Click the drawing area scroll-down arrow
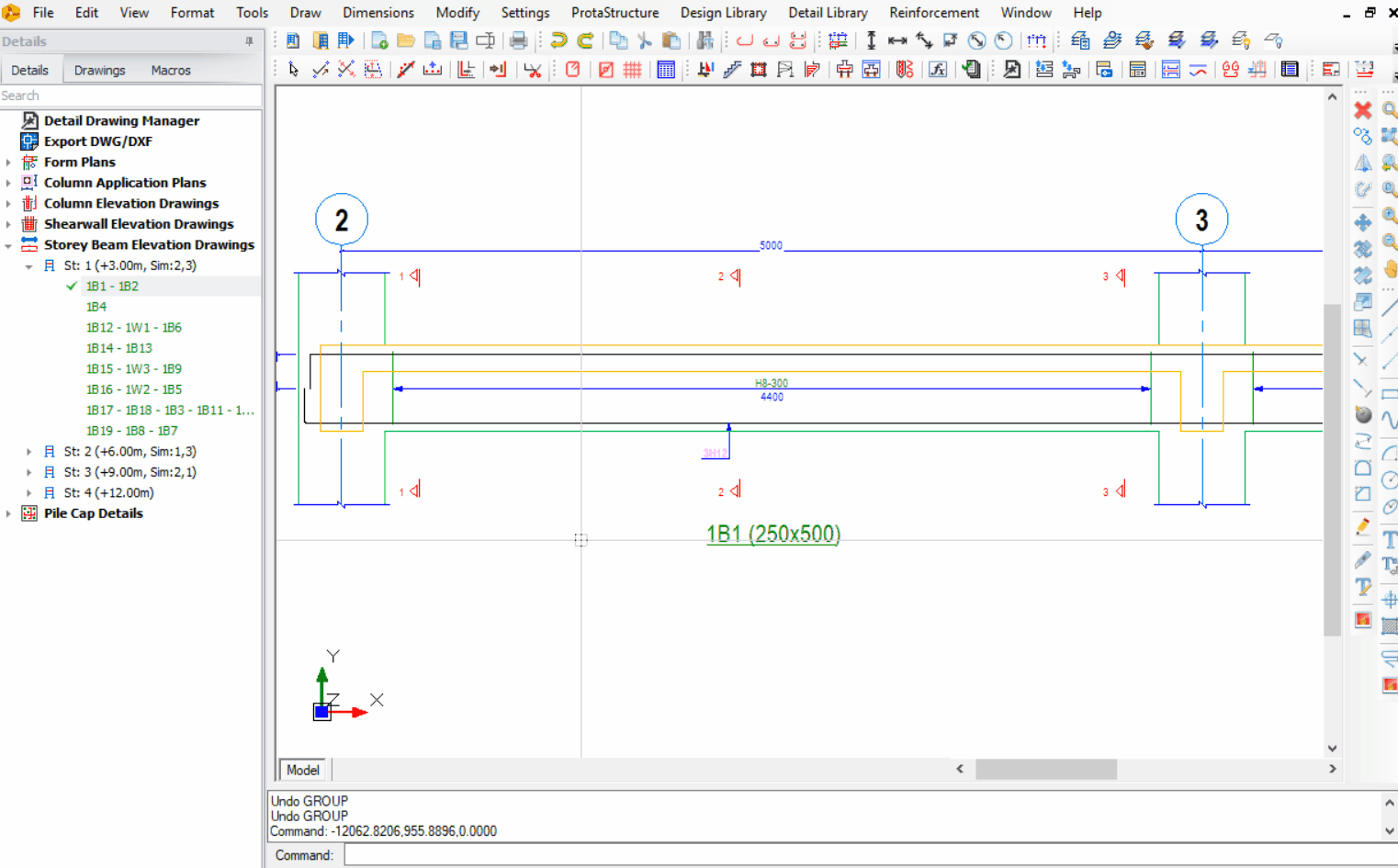This screenshot has width=1398, height=868. click(x=1332, y=748)
